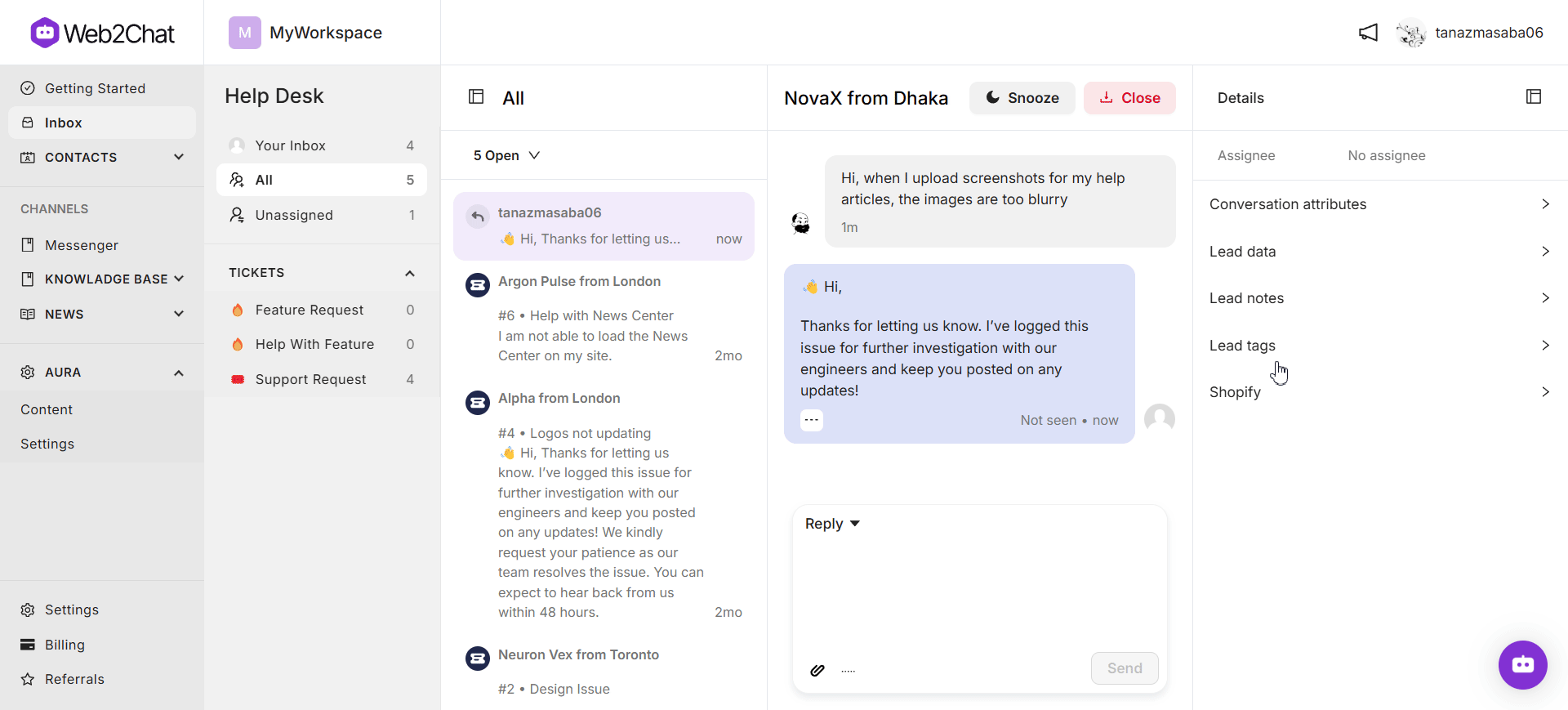
Task: Expand the CONTACTS section
Action: [102, 157]
